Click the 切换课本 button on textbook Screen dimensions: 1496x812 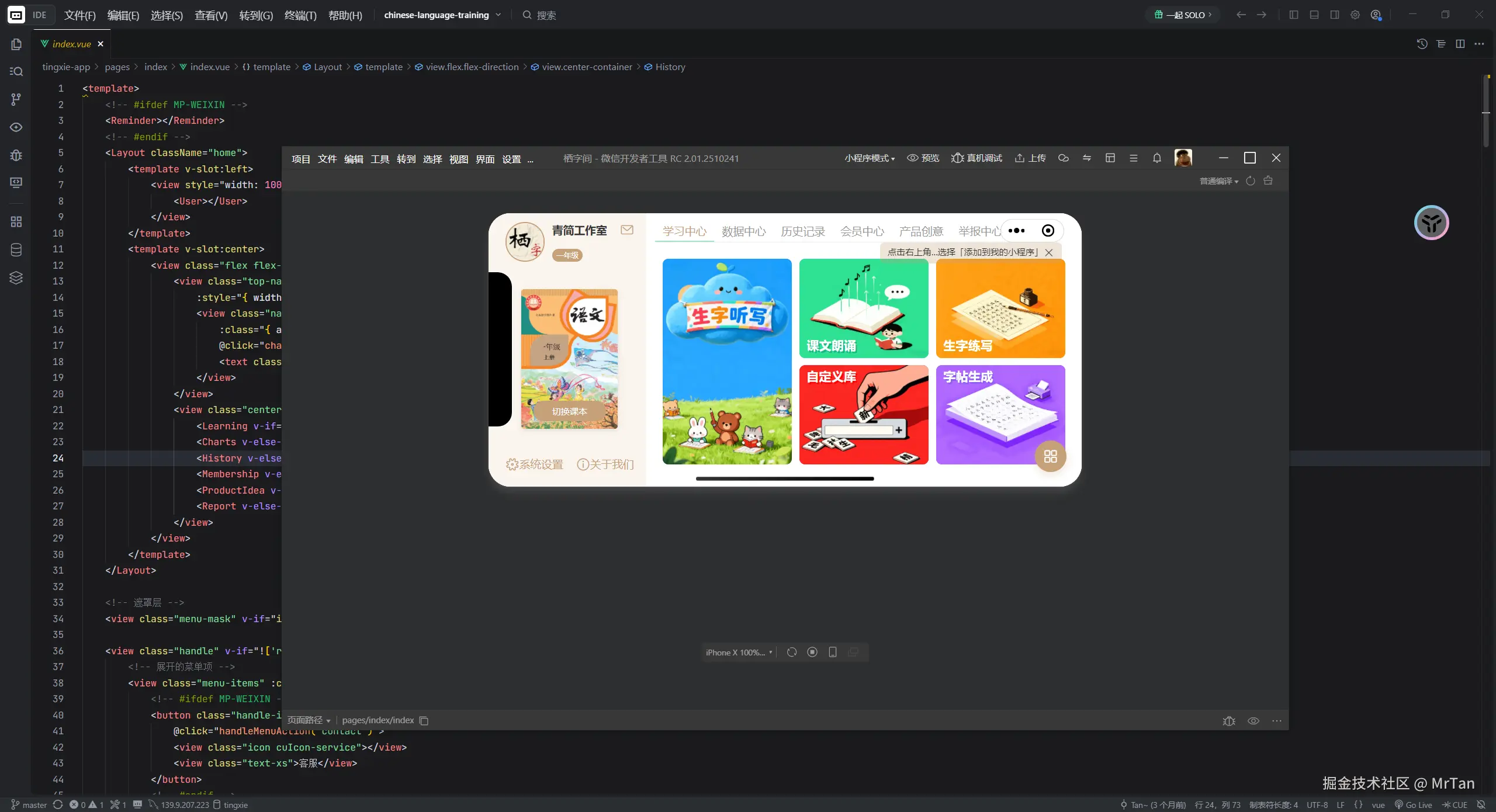tap(569, 411)
